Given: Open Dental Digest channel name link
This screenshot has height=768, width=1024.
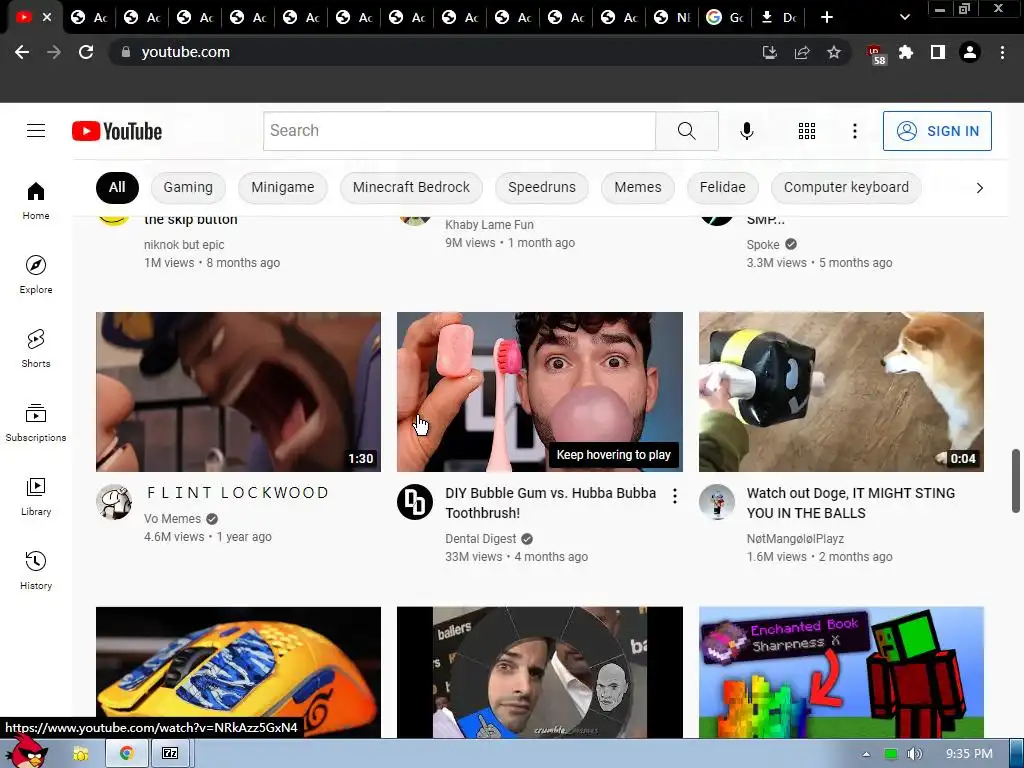Looking at the screenshot, I should 481,539.
